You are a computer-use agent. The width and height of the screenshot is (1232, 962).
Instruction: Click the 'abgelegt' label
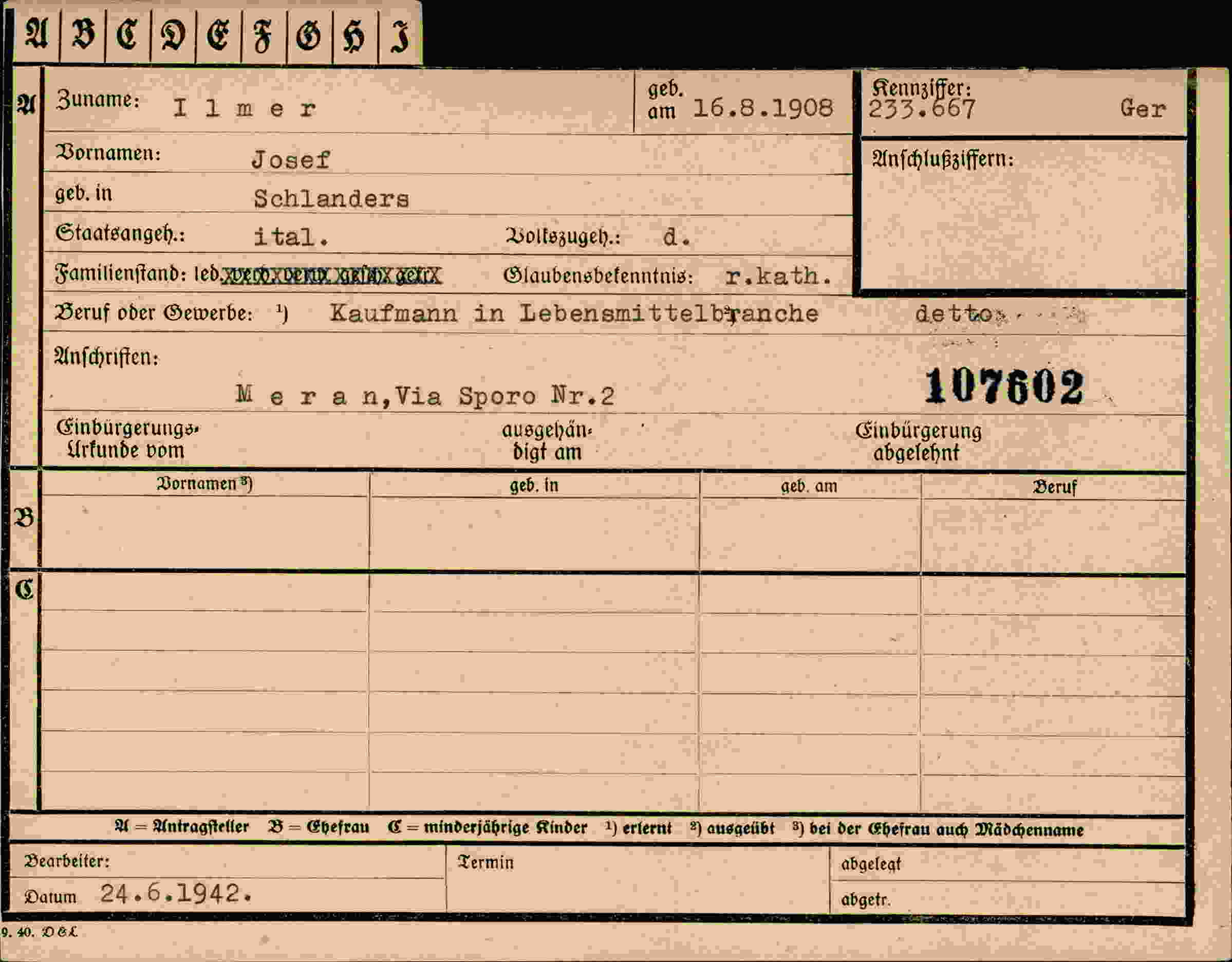[x=871, y=864]
